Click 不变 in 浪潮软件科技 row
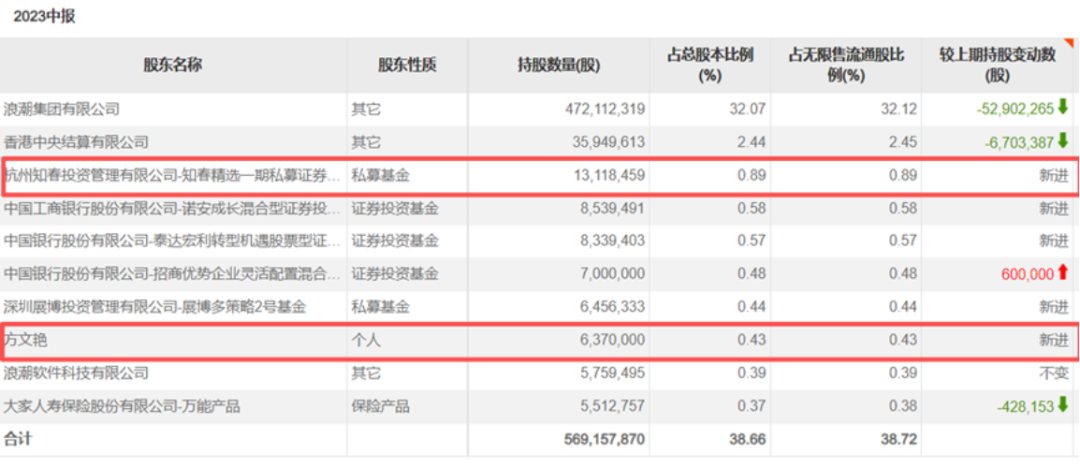The width and height of the screenshot is (1080, 468). (x=1054, y=373)
